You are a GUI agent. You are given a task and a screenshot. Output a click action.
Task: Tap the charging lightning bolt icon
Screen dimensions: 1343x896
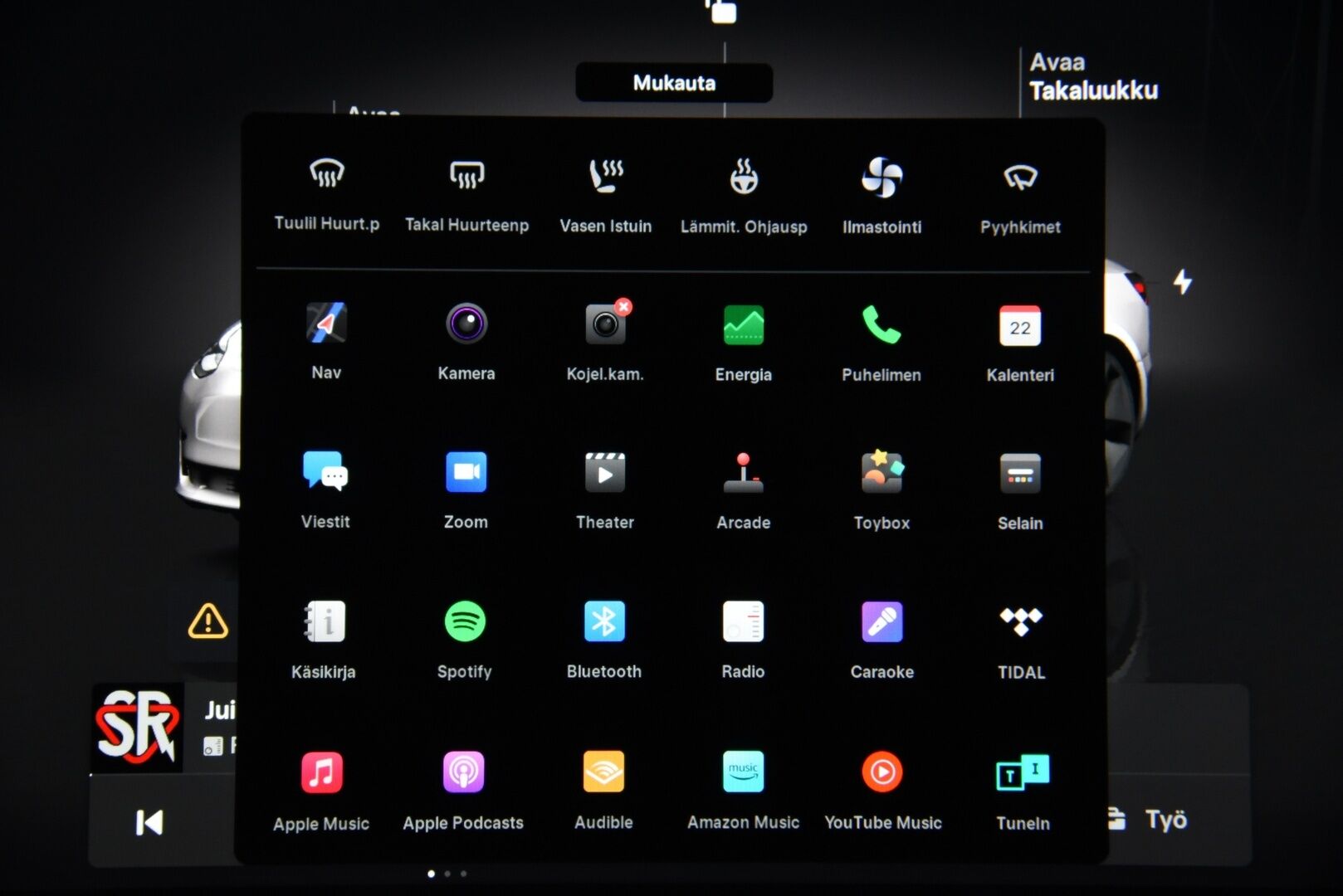click(1183, 281)
